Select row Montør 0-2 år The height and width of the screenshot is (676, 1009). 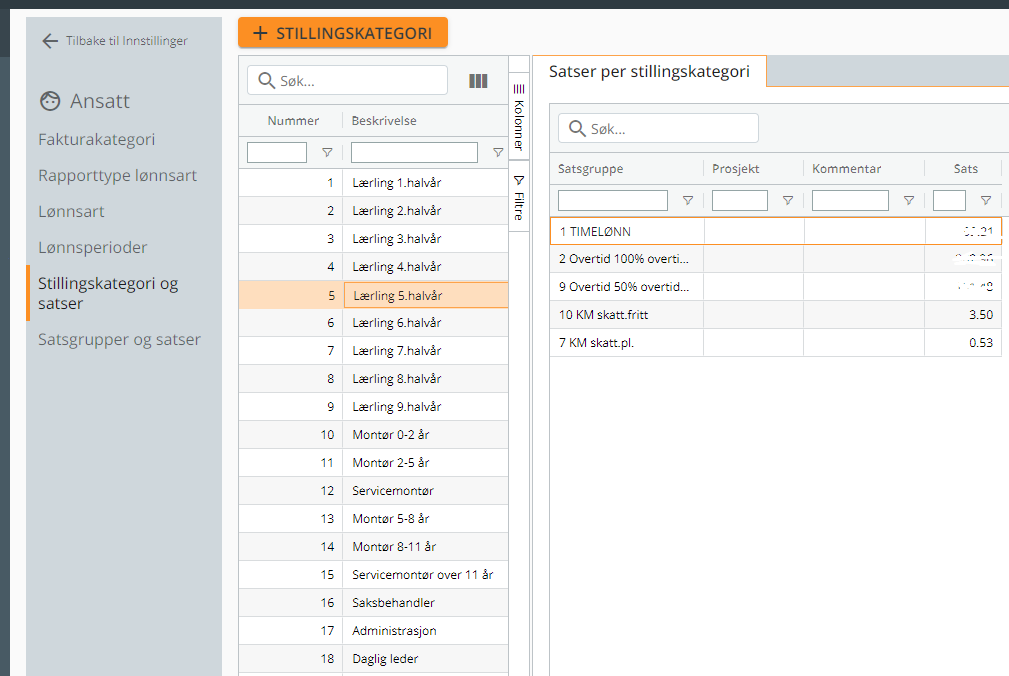373,435
